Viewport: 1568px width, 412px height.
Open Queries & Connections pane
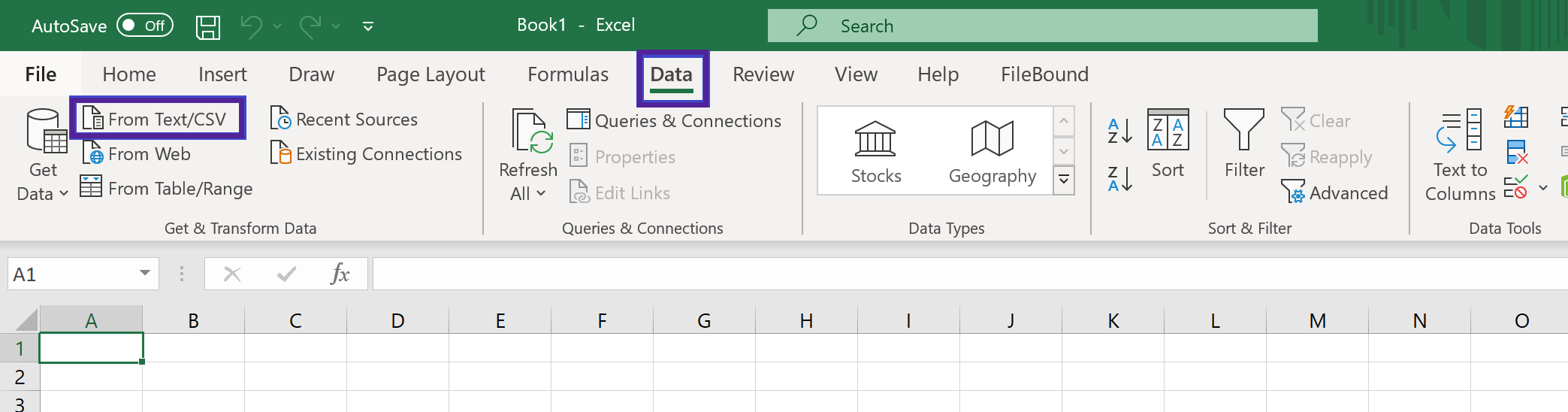pos(674,120)
